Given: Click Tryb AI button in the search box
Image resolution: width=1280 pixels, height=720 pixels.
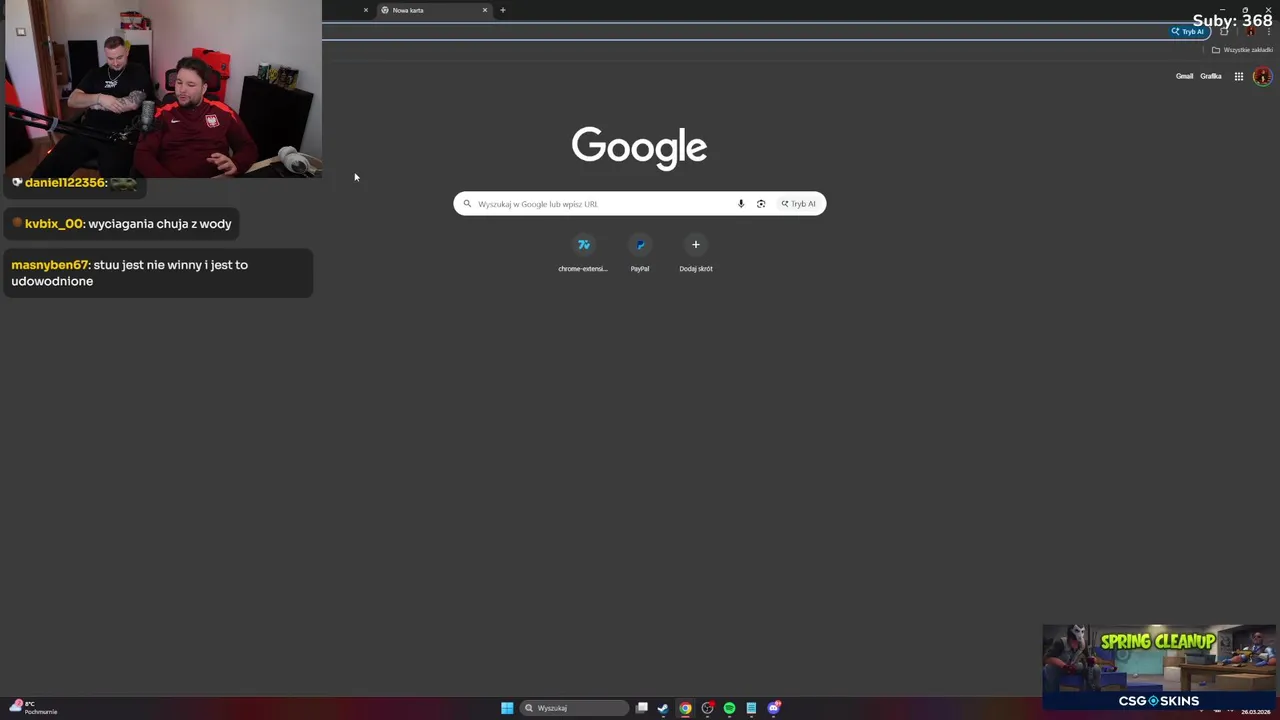Looking at the screenshot, I should tap(799, 204).
